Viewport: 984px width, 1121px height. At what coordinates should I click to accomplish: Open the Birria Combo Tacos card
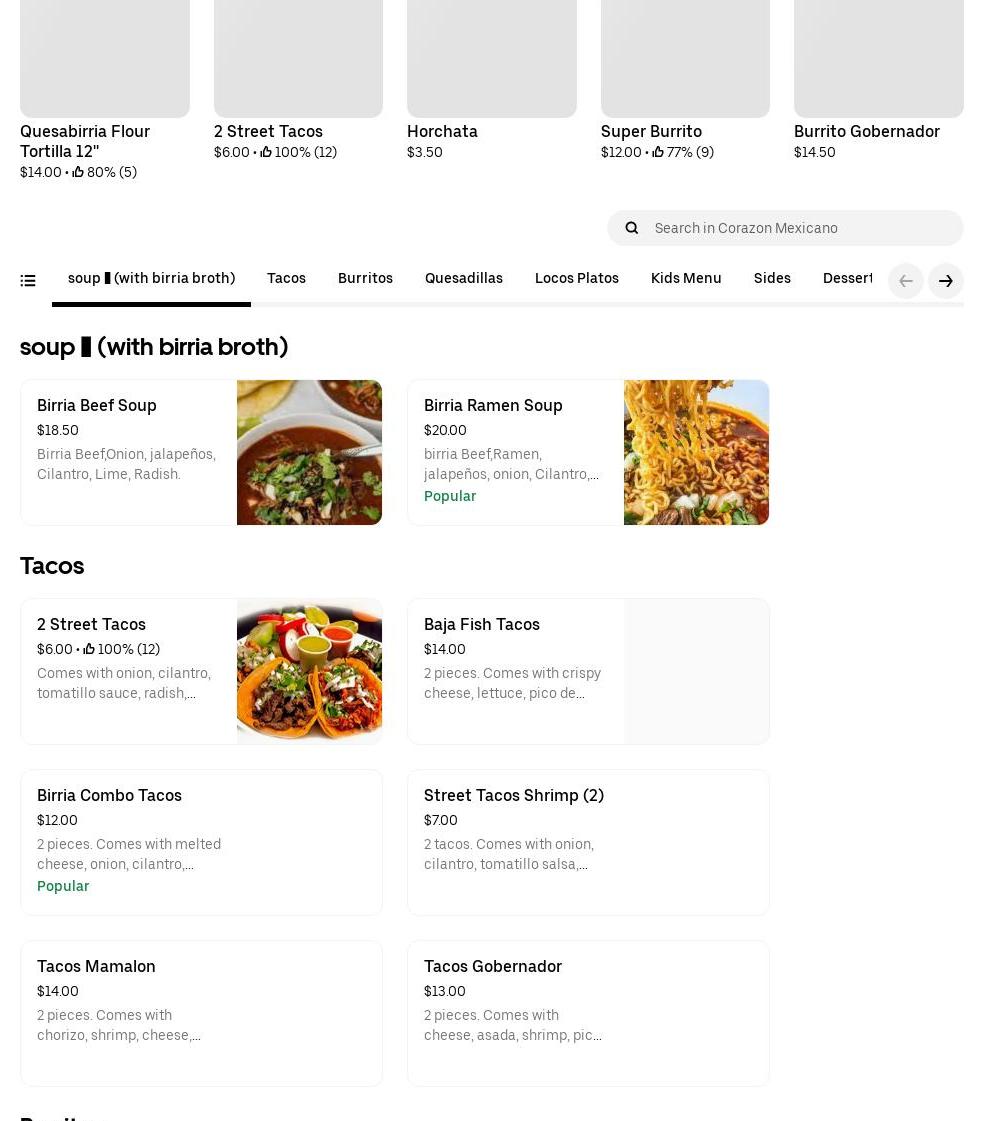point(201,842)
